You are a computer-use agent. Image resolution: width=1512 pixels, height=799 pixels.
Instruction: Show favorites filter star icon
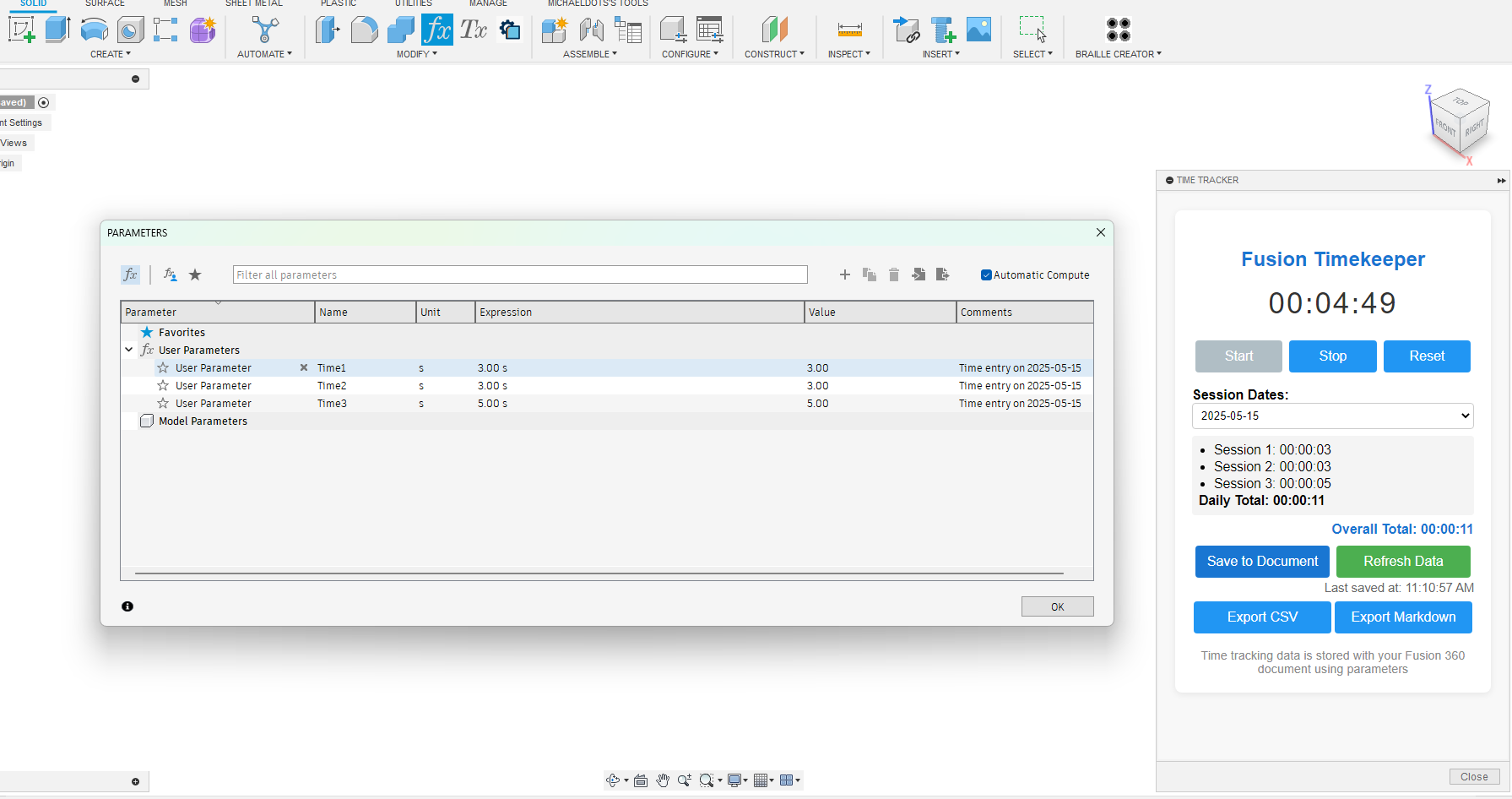(195, 274)
